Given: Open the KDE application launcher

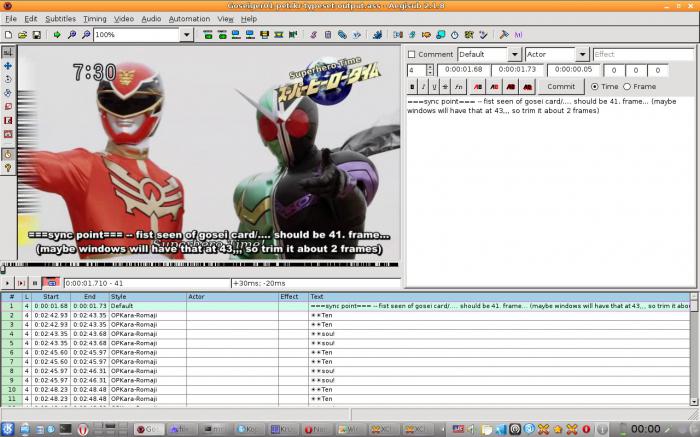Looking at the screenshot, I should tap(8, 429).
